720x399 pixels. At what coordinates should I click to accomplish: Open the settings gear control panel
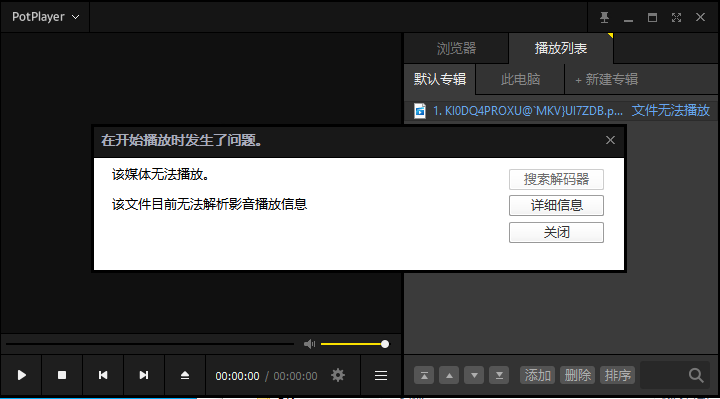pos(338,376)
